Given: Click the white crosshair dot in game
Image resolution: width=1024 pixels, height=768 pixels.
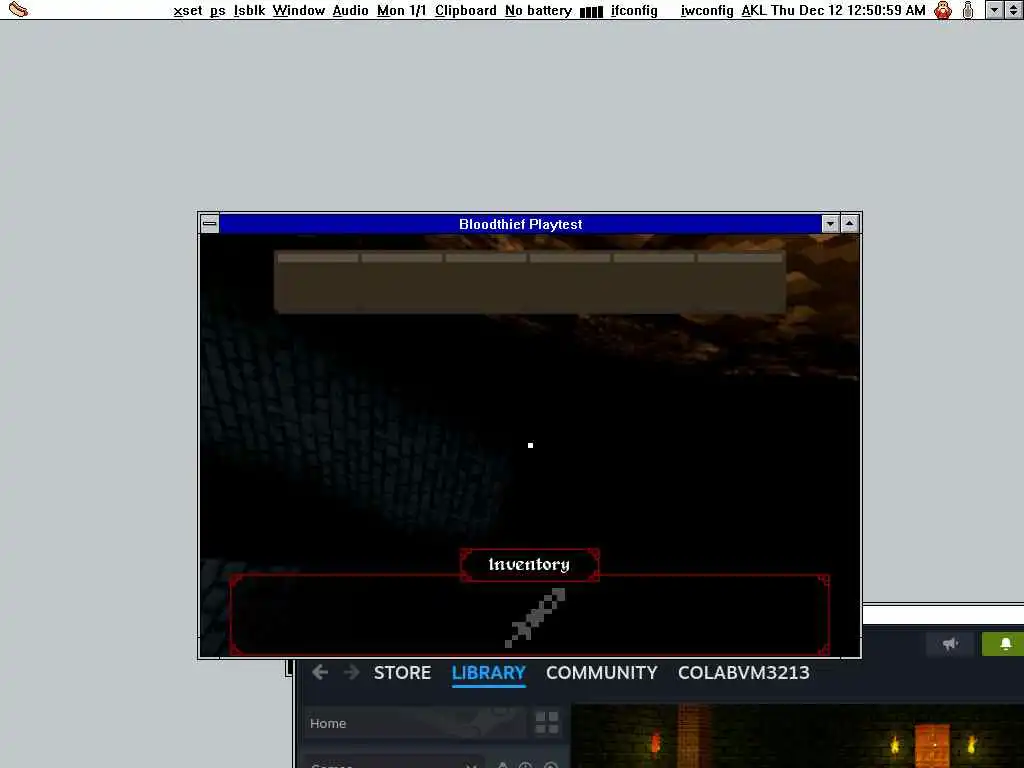Looking at the screenshot, I should 530,445.
